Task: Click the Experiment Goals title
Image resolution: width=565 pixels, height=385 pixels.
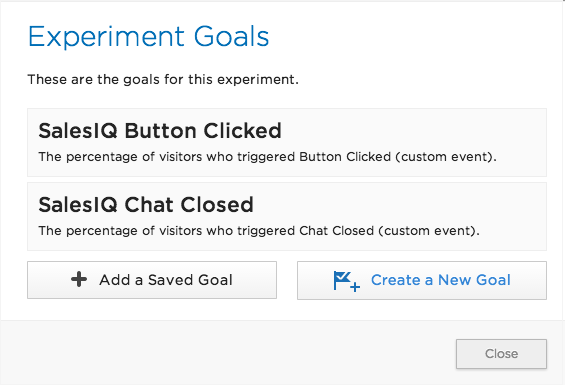Action: point(148,37)
